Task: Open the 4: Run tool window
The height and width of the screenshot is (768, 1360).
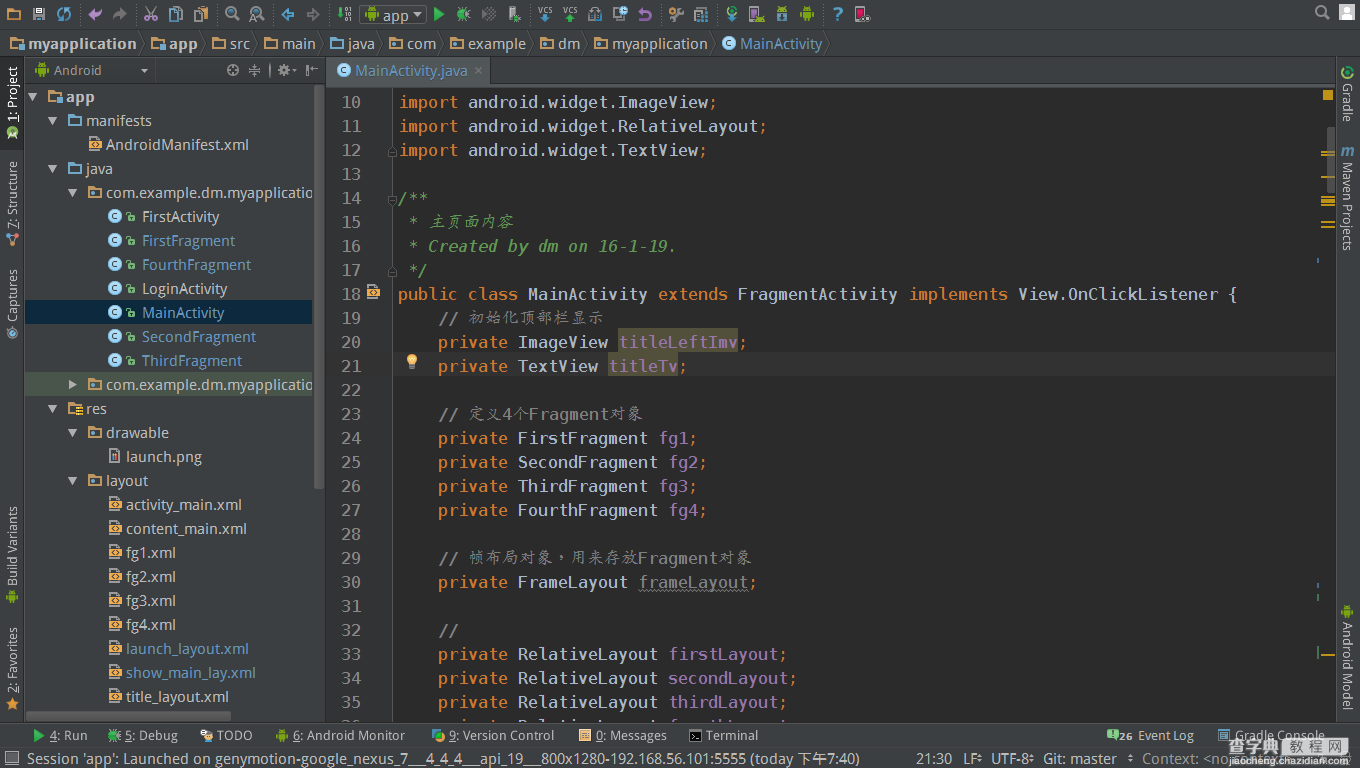Action: click(x=59, y=735)
